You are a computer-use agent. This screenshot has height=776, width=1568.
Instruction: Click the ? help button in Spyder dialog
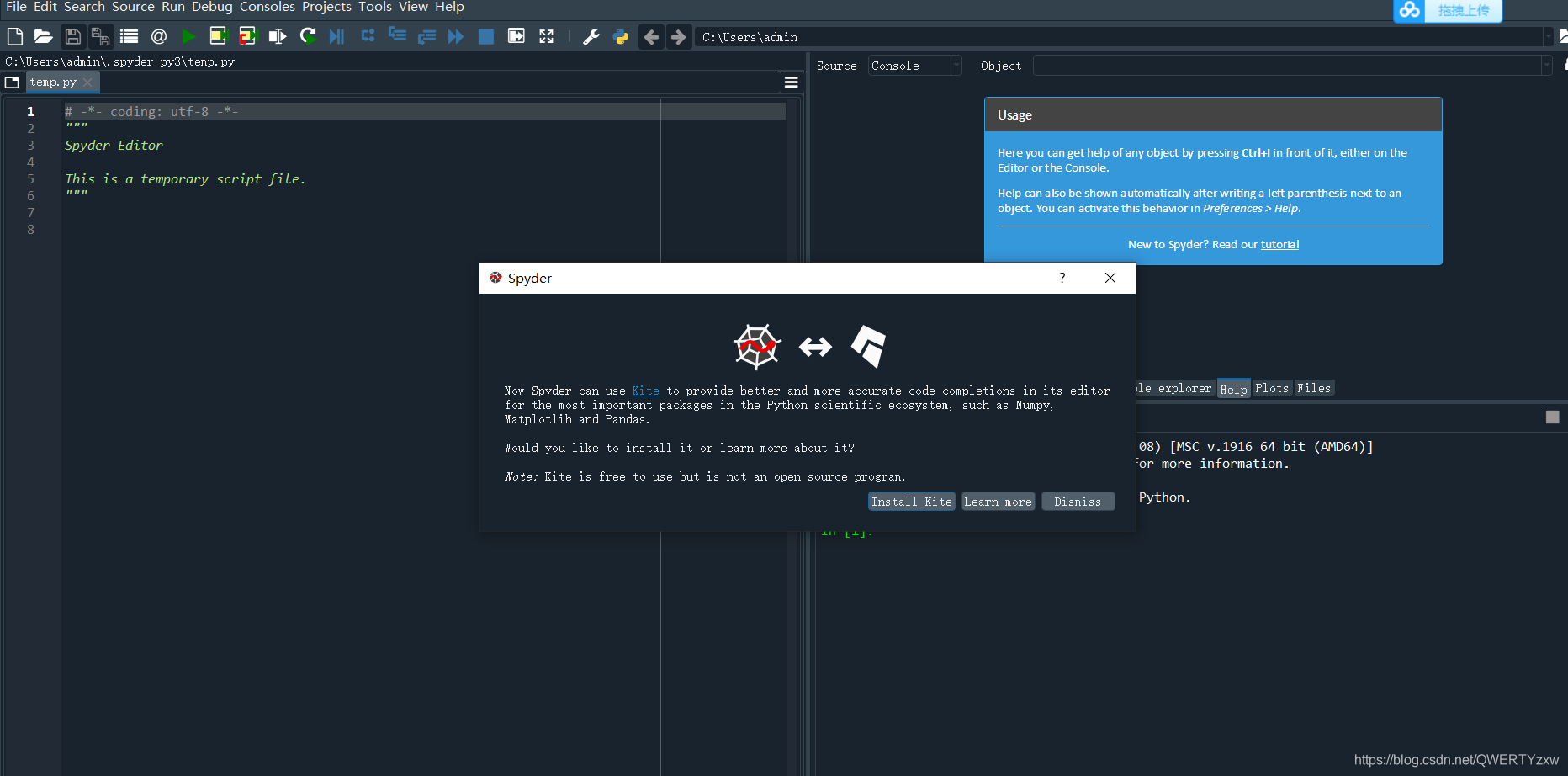[x=1062, y=278]
